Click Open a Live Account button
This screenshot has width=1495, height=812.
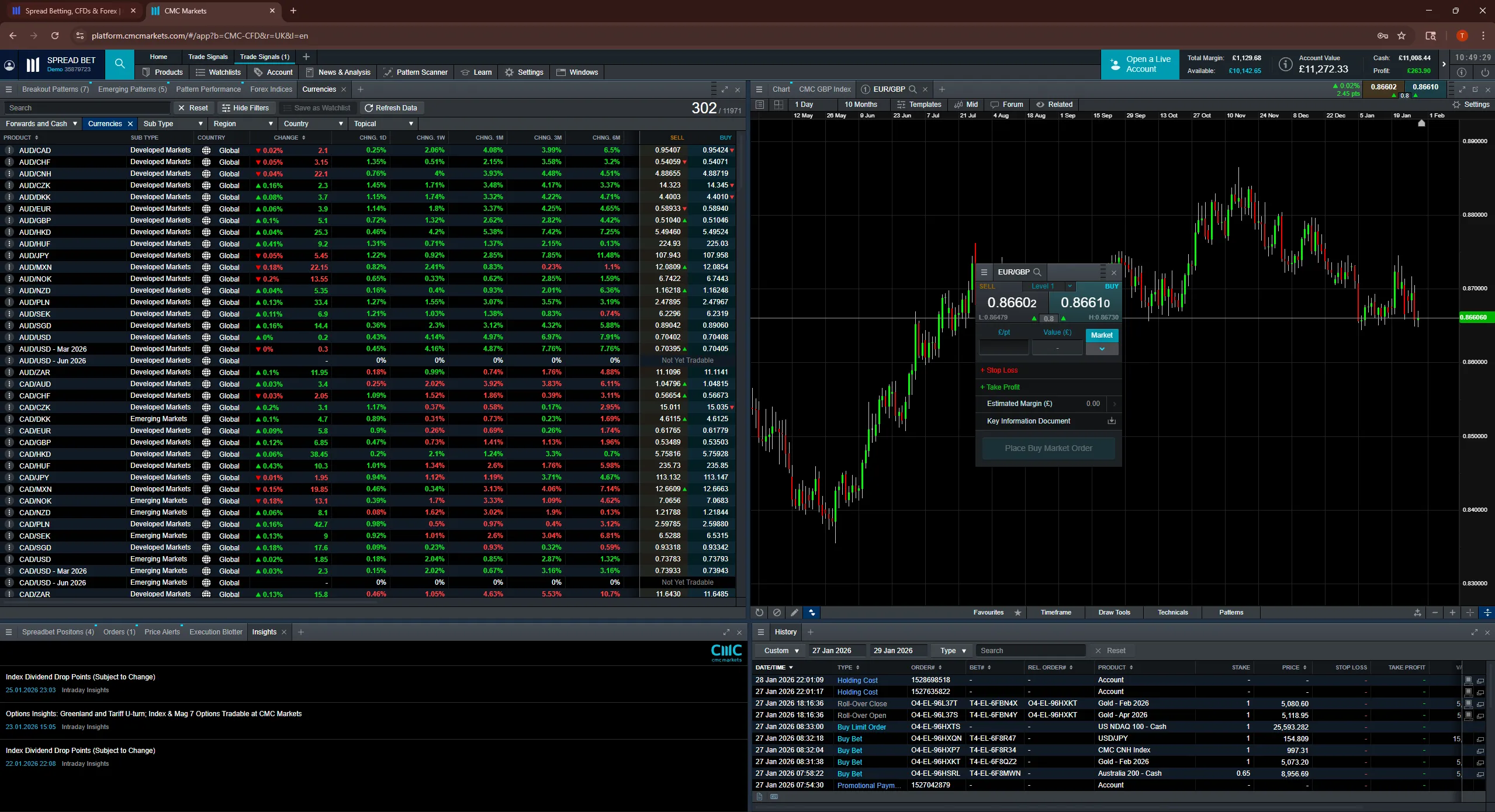[1140, 64]
